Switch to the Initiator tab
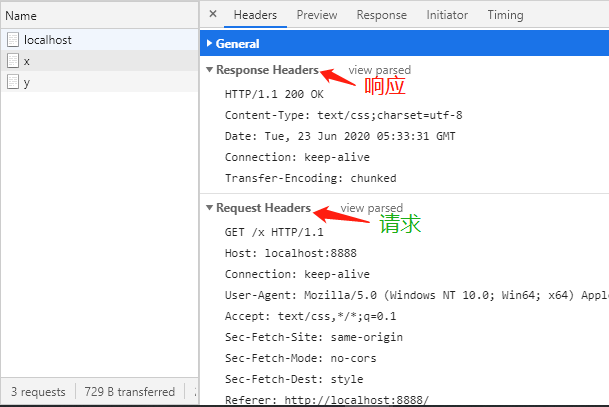The image size is (609, 407). pyautogui.click(x=447, y=15)
